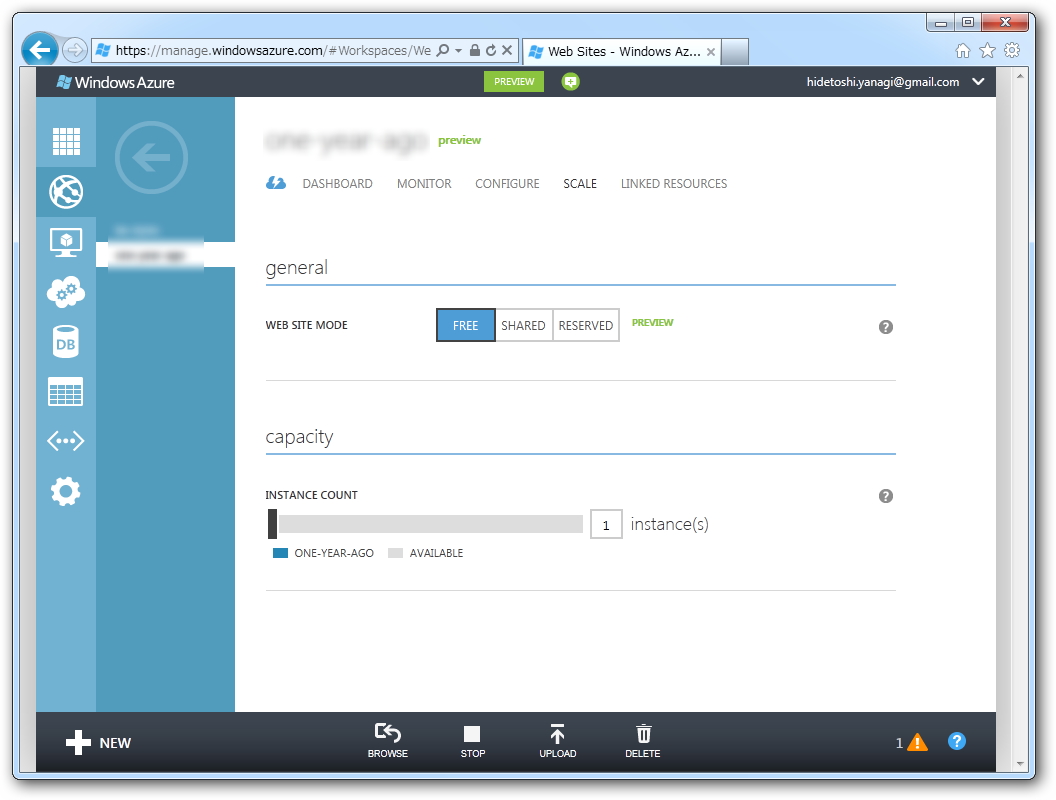The width and height of the screenshot is (1056, 800).
Task: Open the blue help icon in bottom bar
Action: pyautogui.click(x=957, y=741)
